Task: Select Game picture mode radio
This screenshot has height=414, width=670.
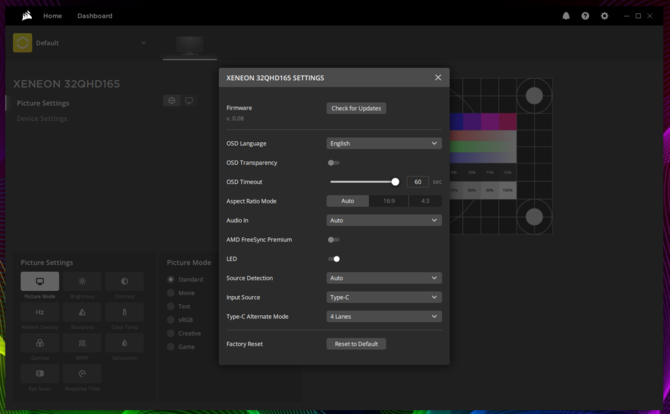Action: click(170, 346)
